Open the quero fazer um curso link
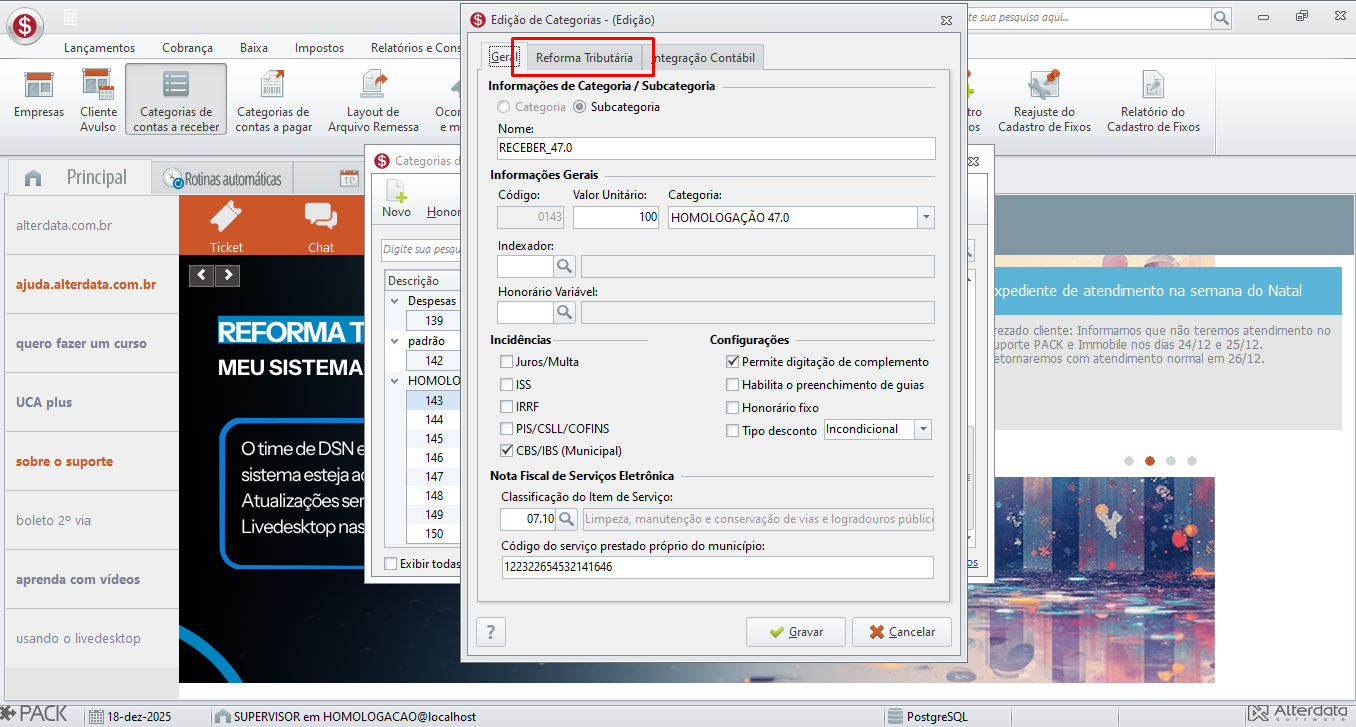 [81, 344]
